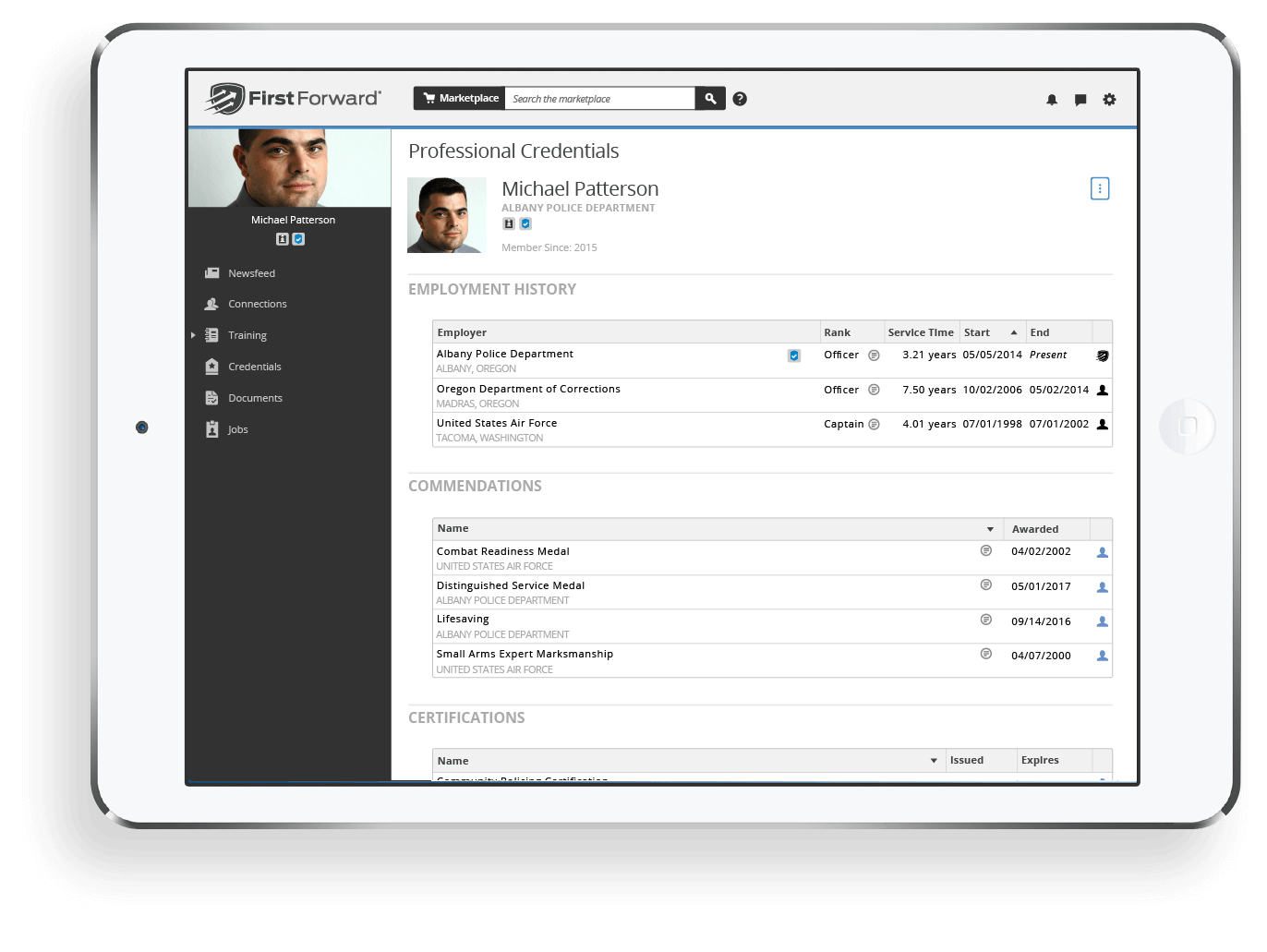Image resolution: width=1267 pixels, height=952 pixels.
Task: Open the messages chat icon
Action: coord(1080,100)
